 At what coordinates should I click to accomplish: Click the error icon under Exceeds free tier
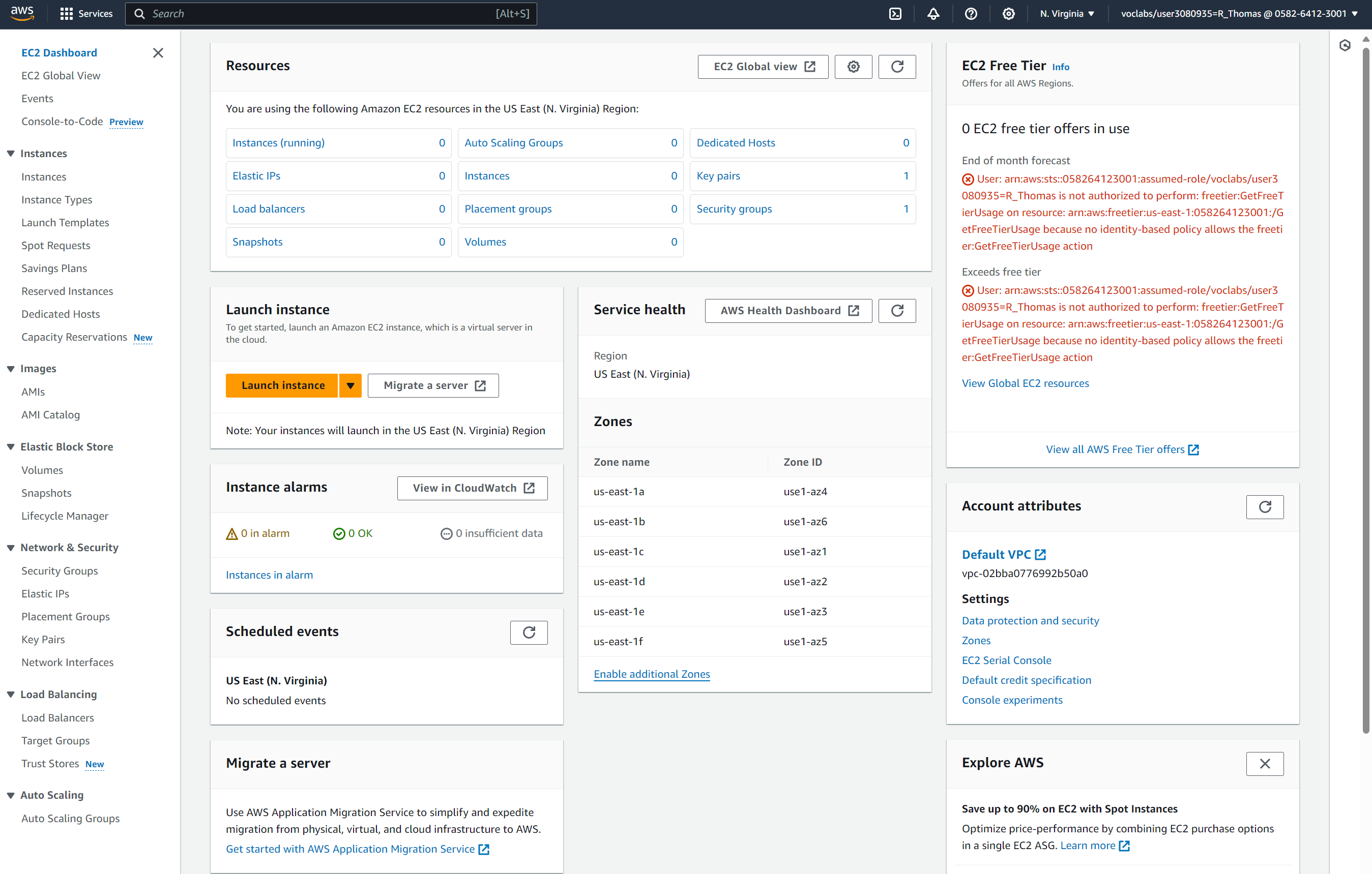point(968,290)
